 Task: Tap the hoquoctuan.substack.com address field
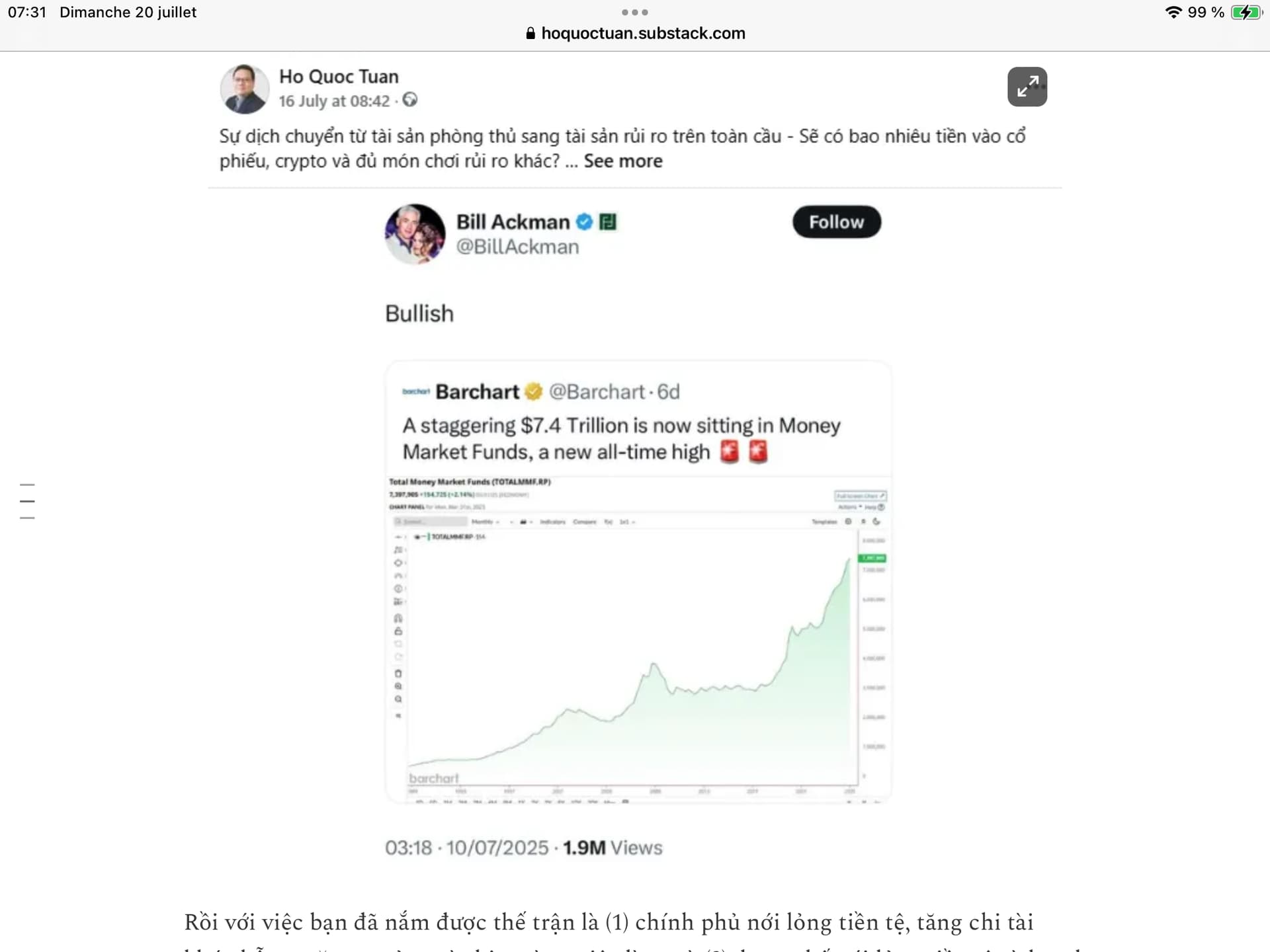643,33
